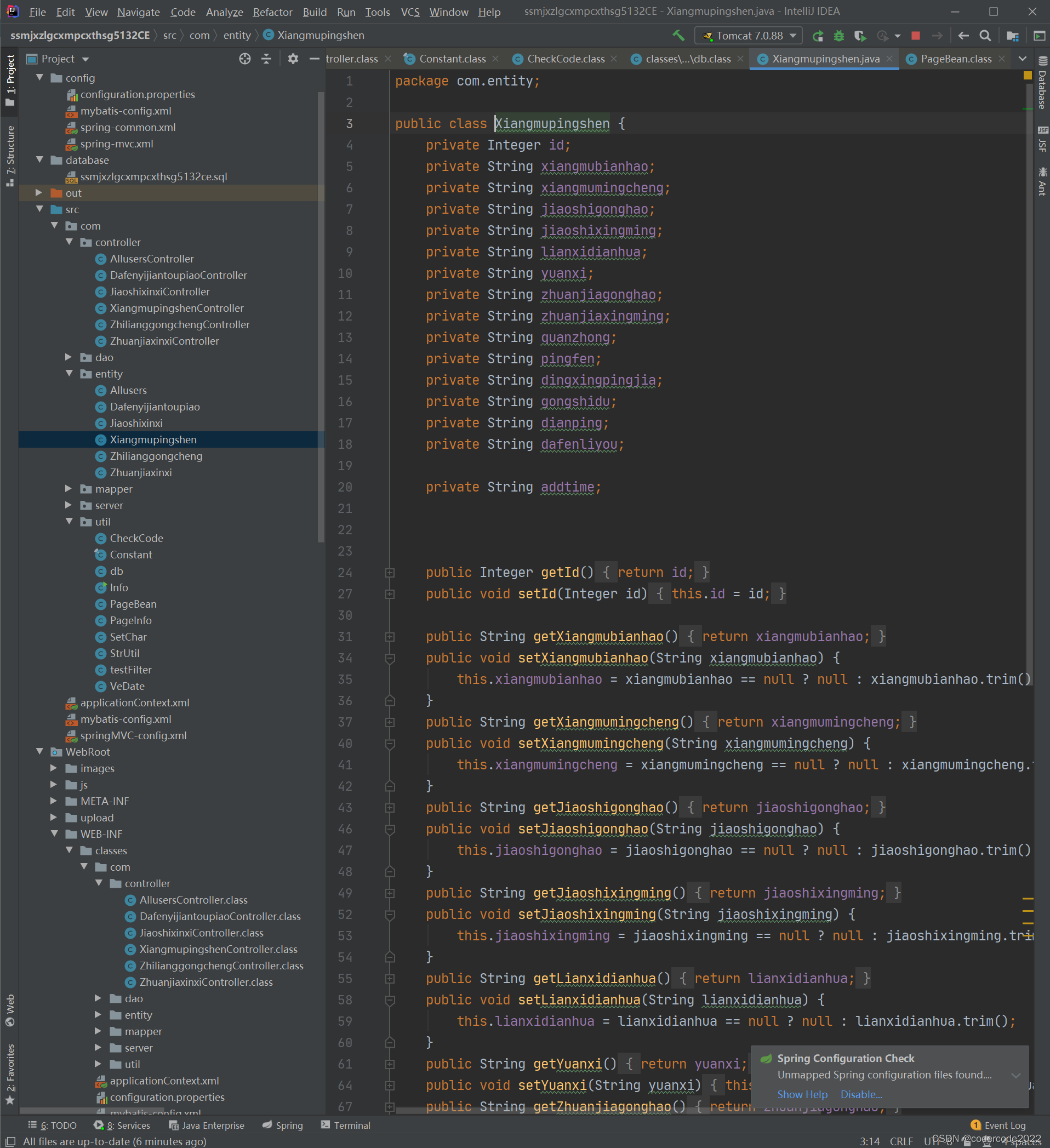Image resolution: width=1050 pixels, height=1148 pixels.
Task: Select Project with scrolling icon in Project panel
Action: (245, 59)
